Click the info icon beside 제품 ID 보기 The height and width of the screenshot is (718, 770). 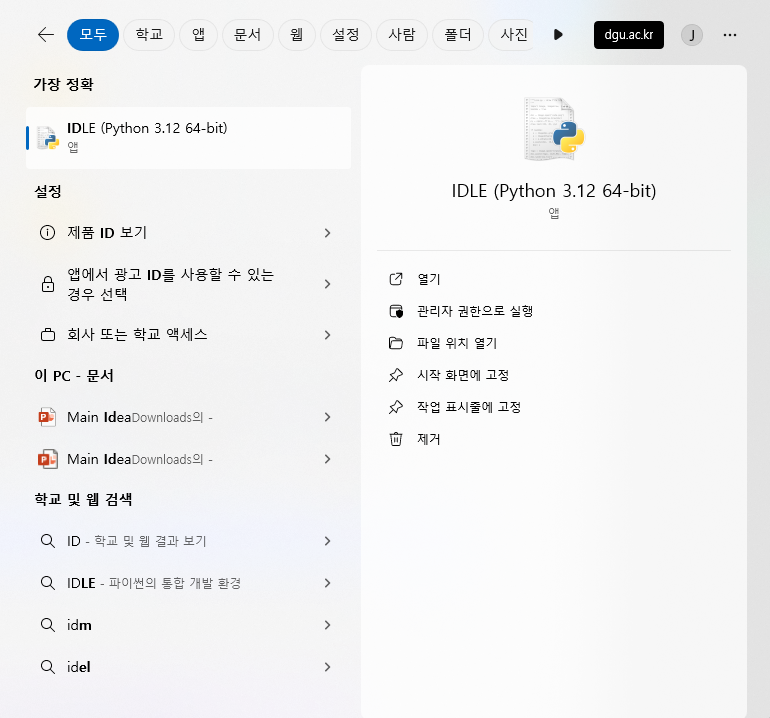click(48, 233)
